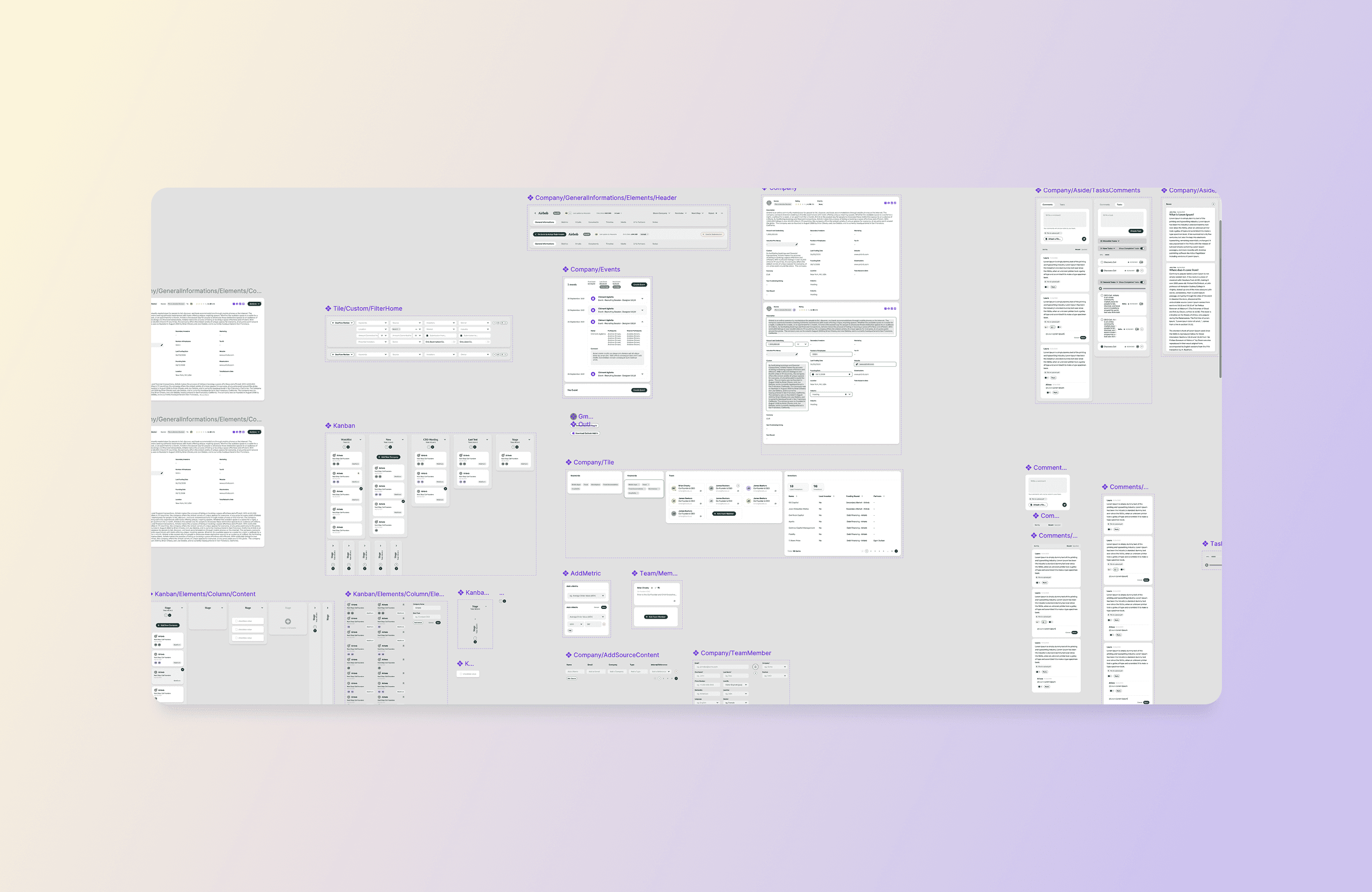Click Create Event button in events header
Screen dimensions: 1372x892
tap(639, 284)
